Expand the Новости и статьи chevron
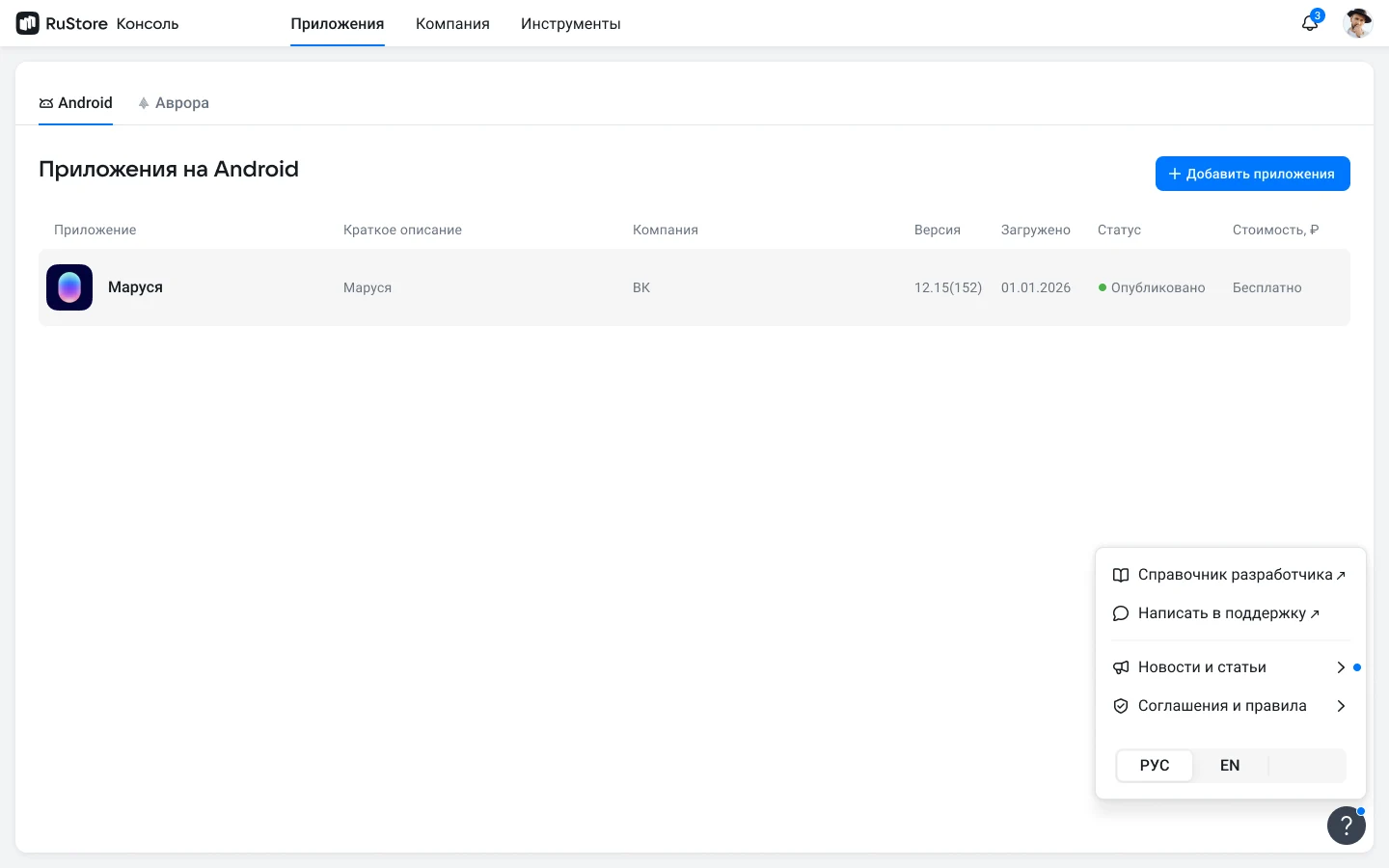1389x868 pixels. coord(1341,667)
